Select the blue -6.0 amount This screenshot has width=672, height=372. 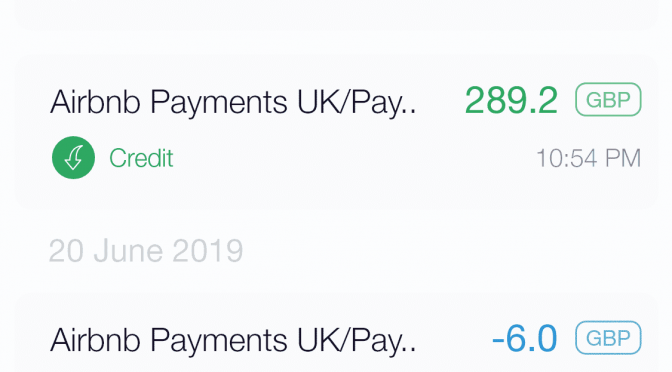(525, 338)
